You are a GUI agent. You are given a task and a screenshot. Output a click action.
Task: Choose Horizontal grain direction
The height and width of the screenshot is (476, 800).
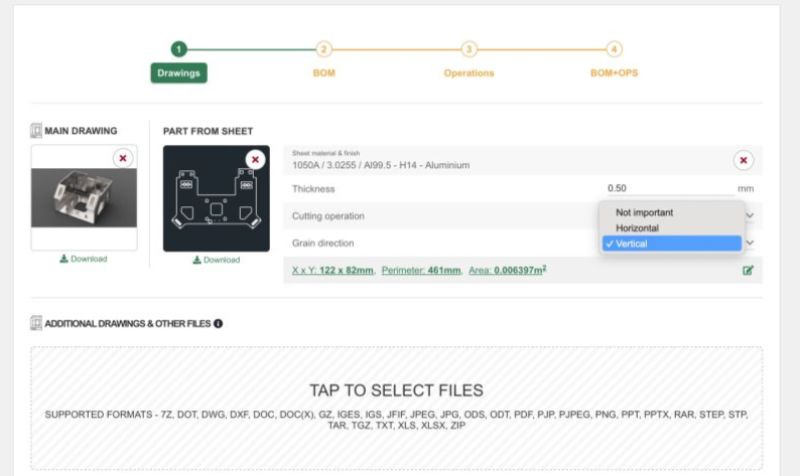coord(637,228)
